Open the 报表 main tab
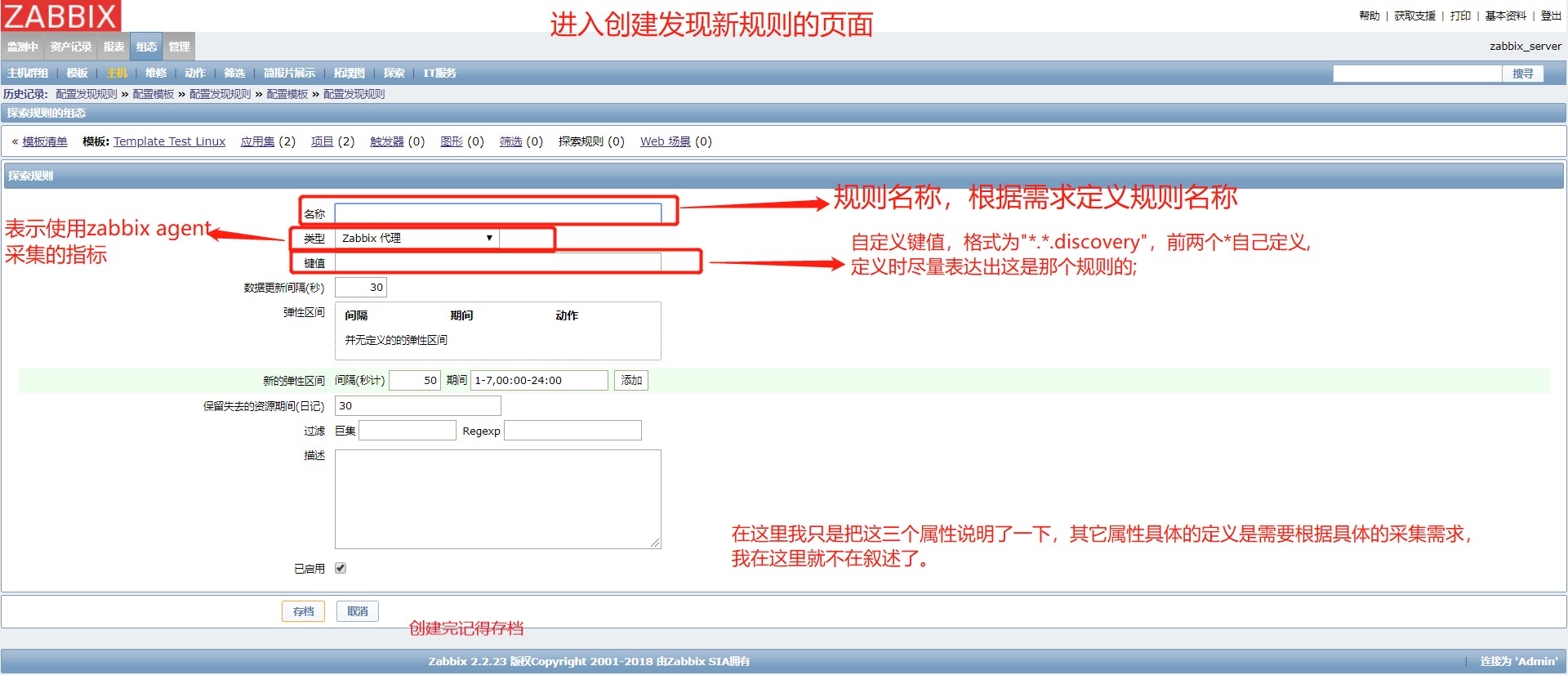1568x675 pixels. 114,47
